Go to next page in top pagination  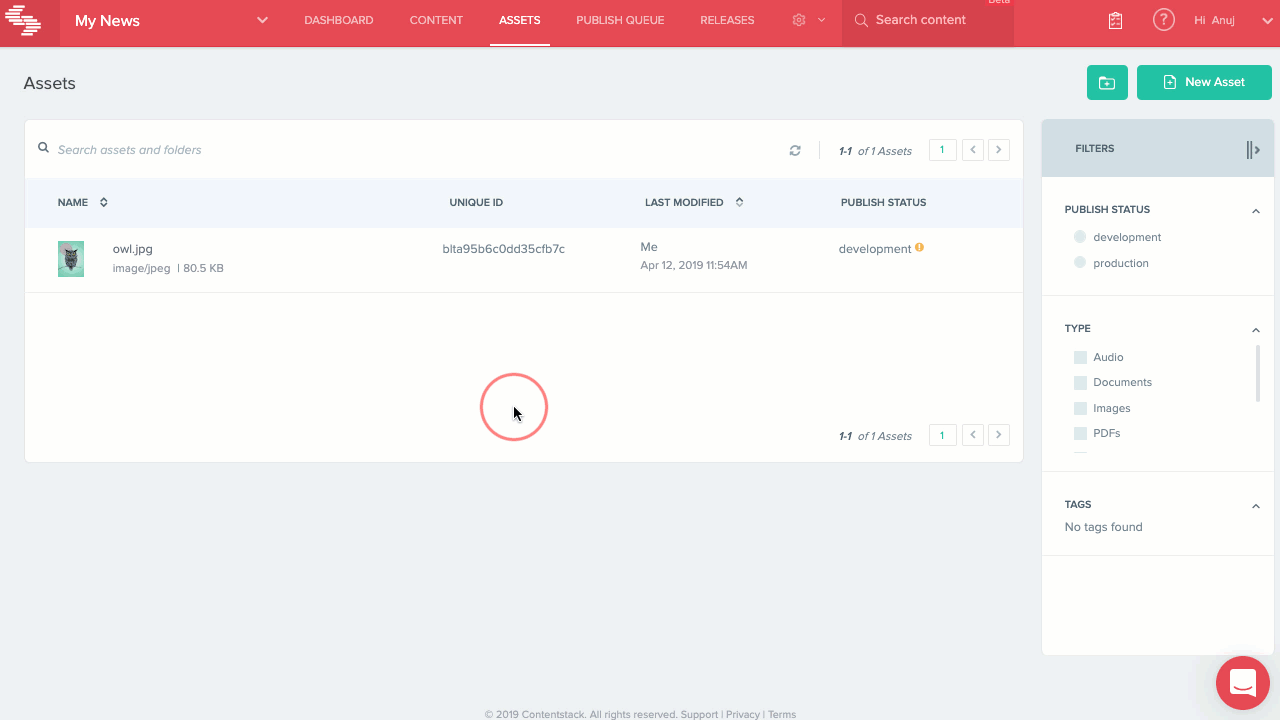click(x=998, y=150)
